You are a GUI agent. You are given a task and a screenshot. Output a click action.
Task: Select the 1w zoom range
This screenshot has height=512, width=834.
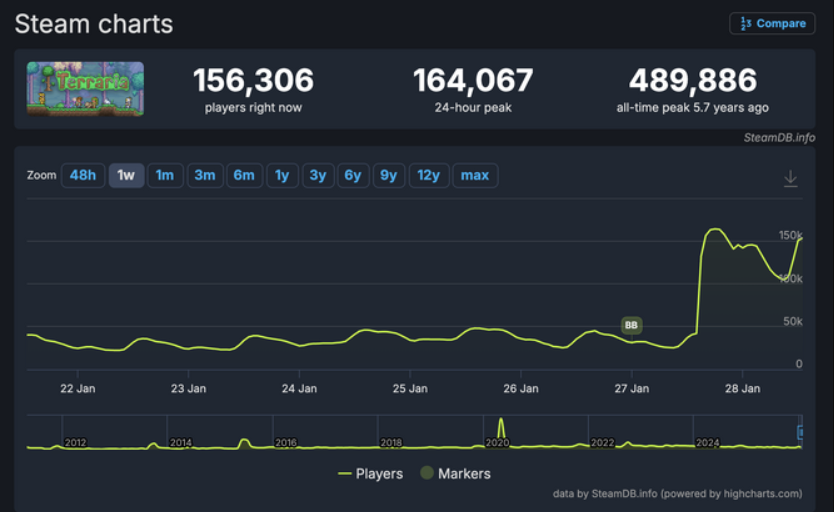[126, 176]
